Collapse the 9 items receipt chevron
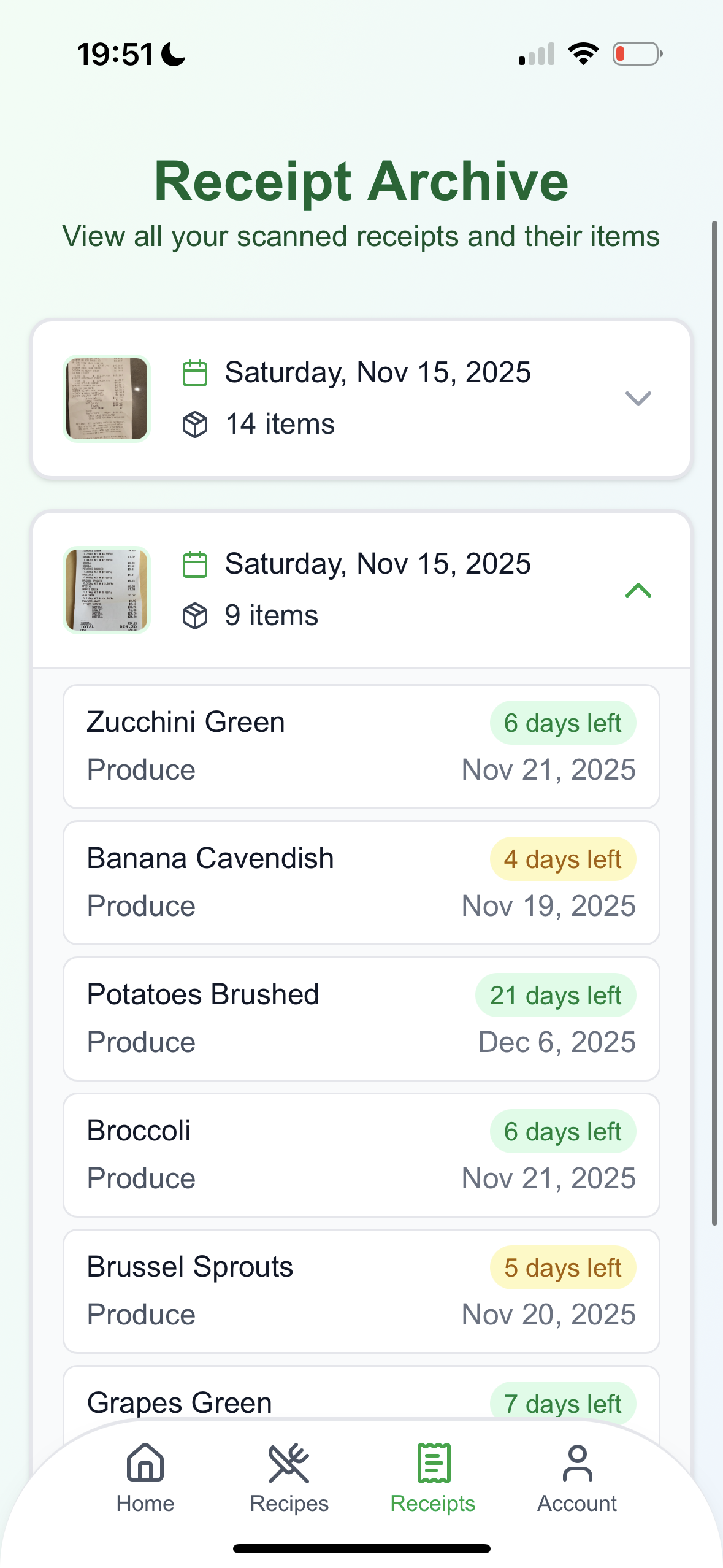This screenshot has width=723, height=1568. click(x=638, y=590)
